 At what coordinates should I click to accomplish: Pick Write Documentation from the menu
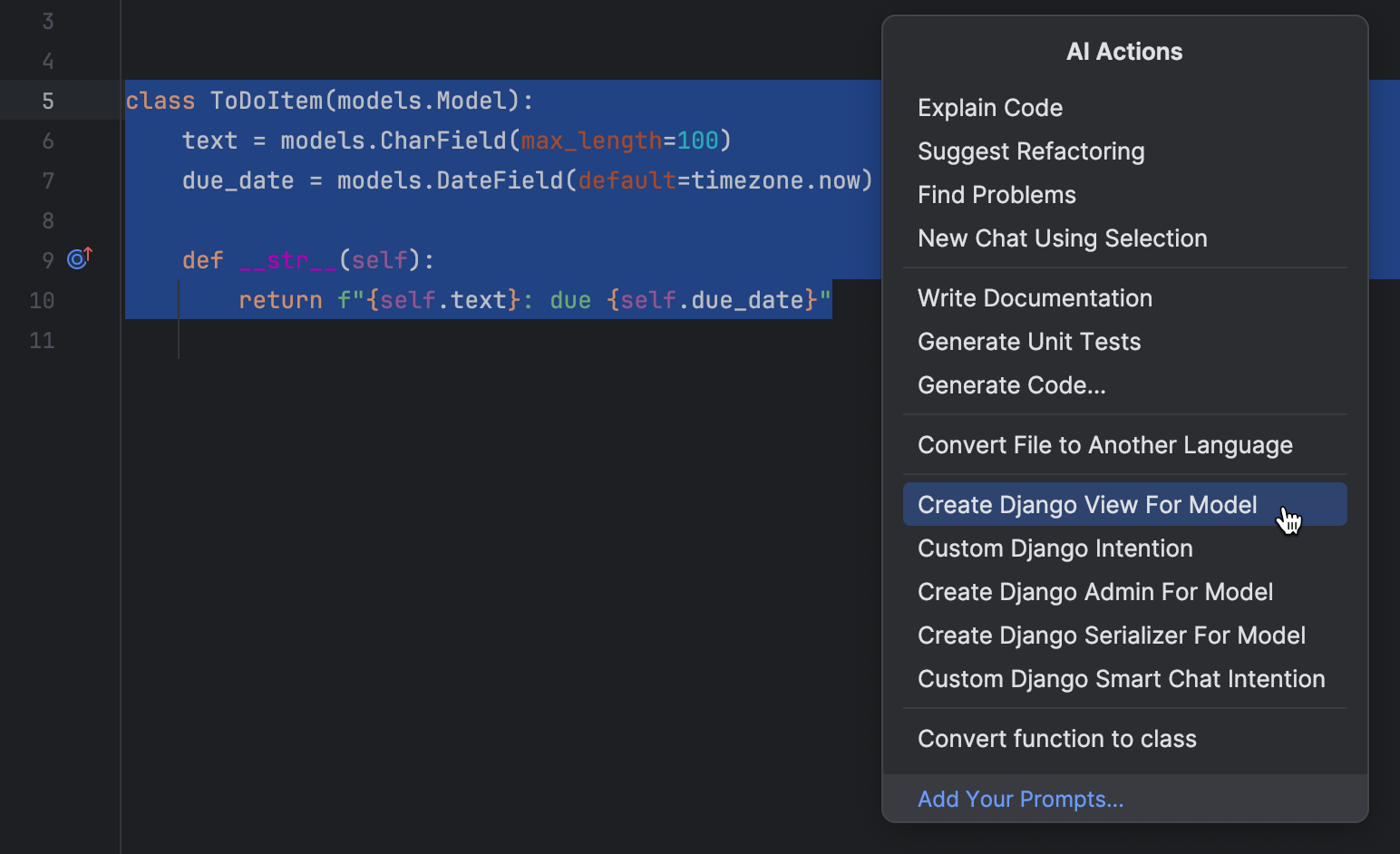point(1035,298)
